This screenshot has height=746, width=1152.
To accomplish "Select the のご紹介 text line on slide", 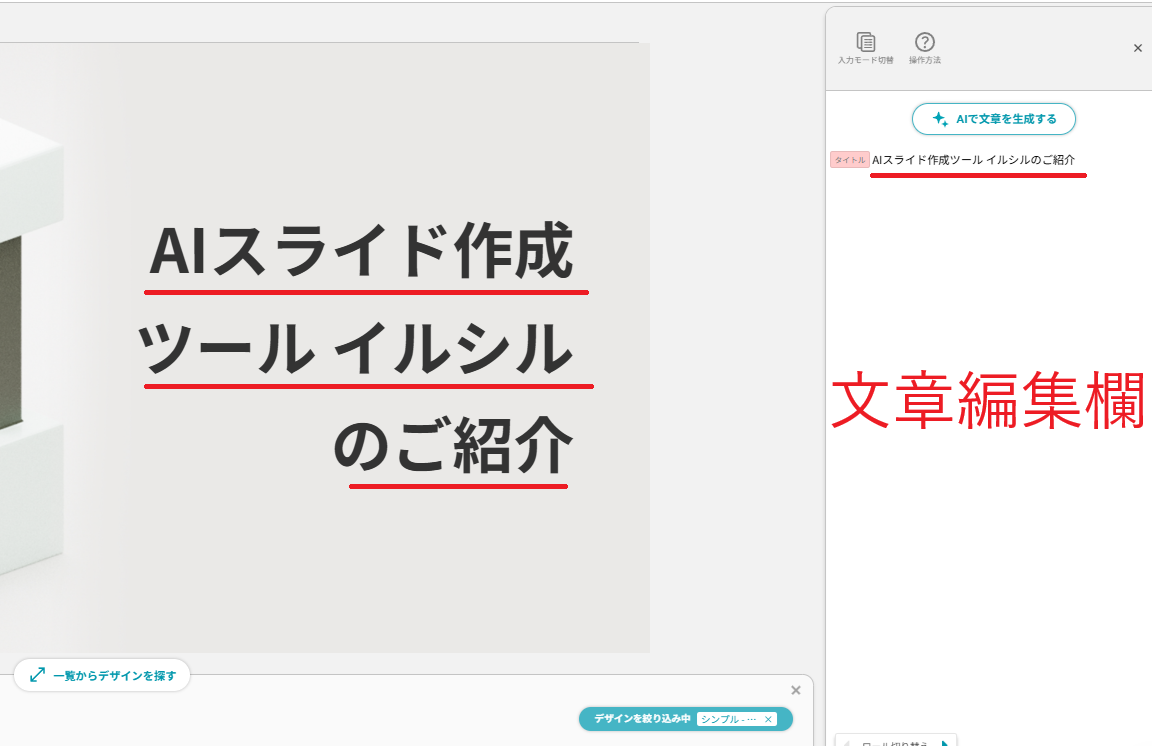I will click(x=453, y=445).
